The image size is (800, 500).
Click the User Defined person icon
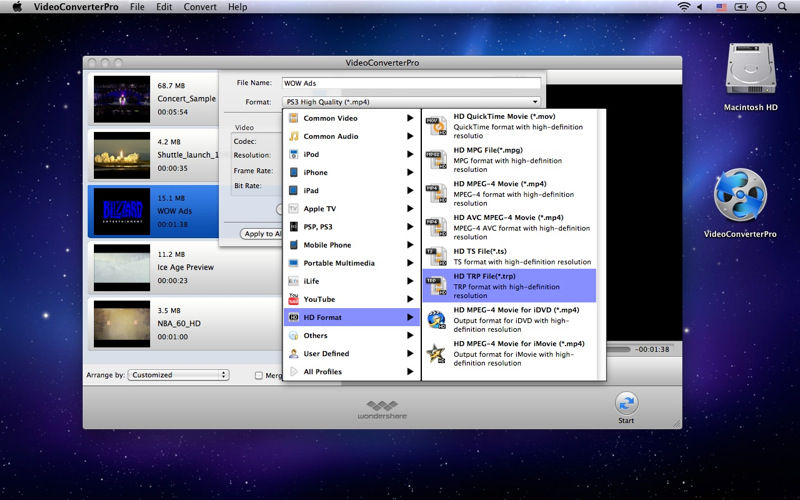click(293, 354)
